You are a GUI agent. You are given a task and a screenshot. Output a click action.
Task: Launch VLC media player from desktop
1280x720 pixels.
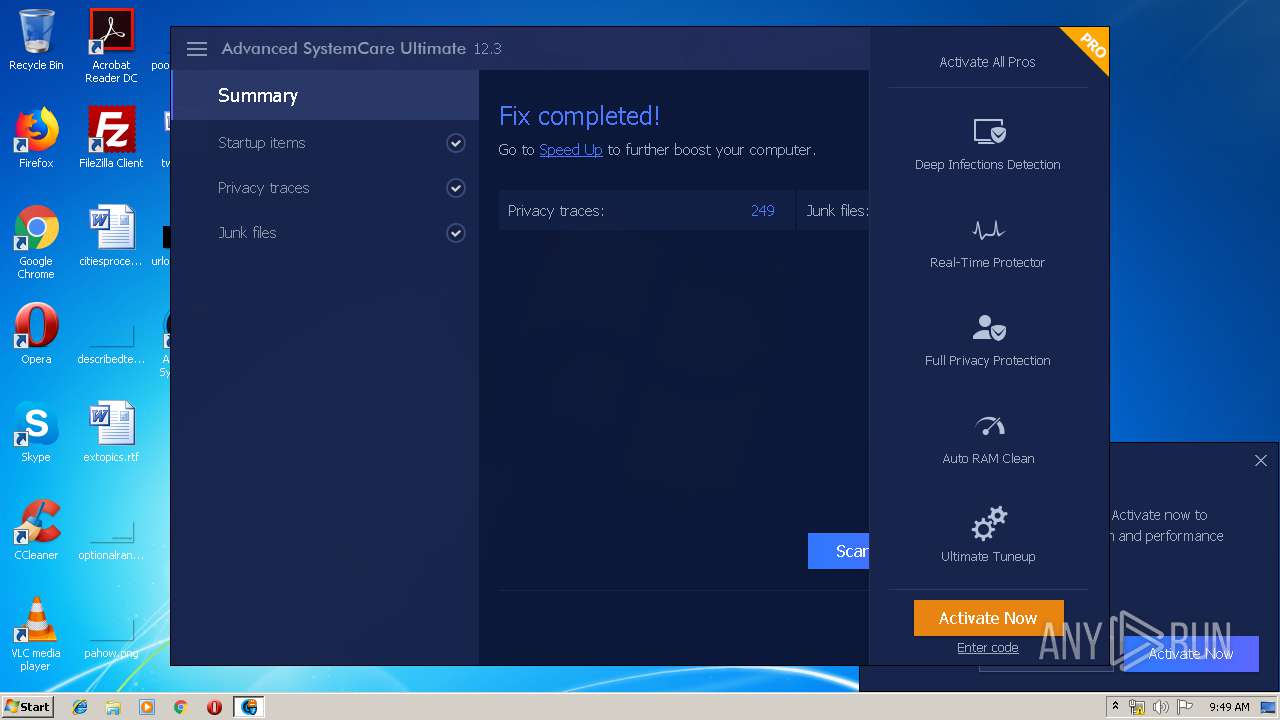coord(36,634)
